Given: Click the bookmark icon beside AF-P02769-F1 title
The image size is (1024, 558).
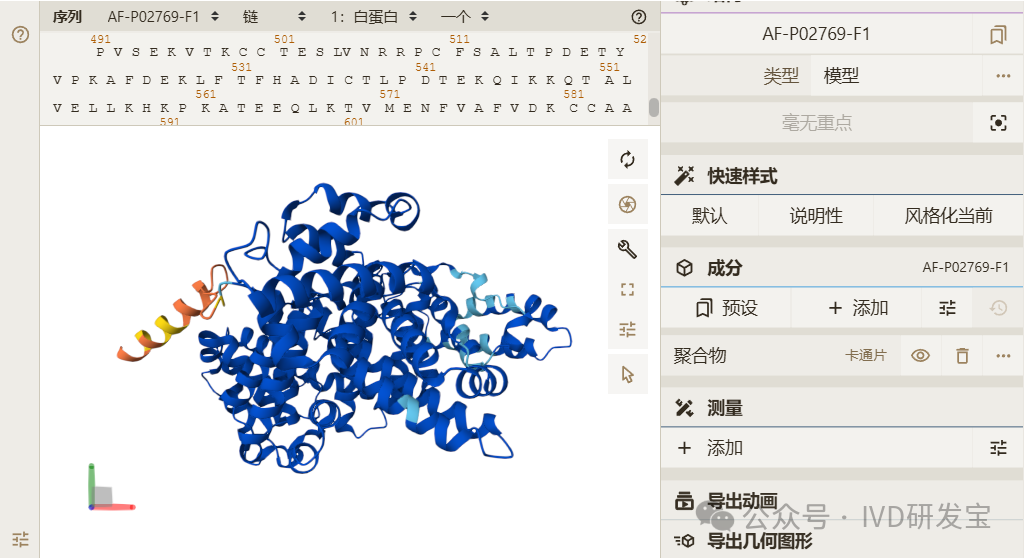Looking at the screenshot, I should (x=997, y=35).
